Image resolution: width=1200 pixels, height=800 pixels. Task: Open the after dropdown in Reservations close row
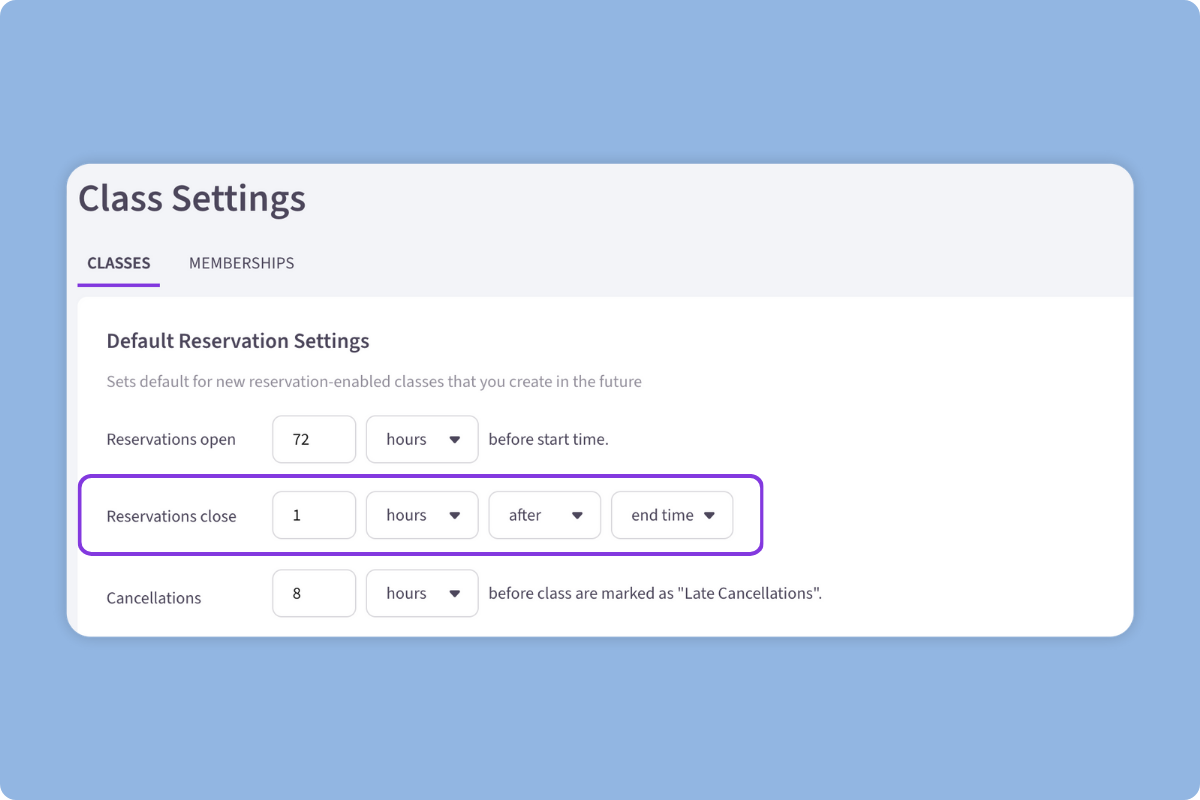(x=545, y=515)
